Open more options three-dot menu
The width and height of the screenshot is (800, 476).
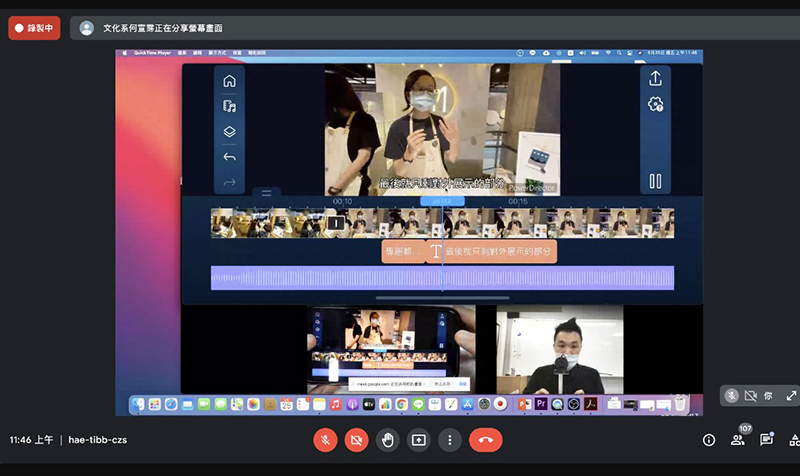[x=450, y=439]
